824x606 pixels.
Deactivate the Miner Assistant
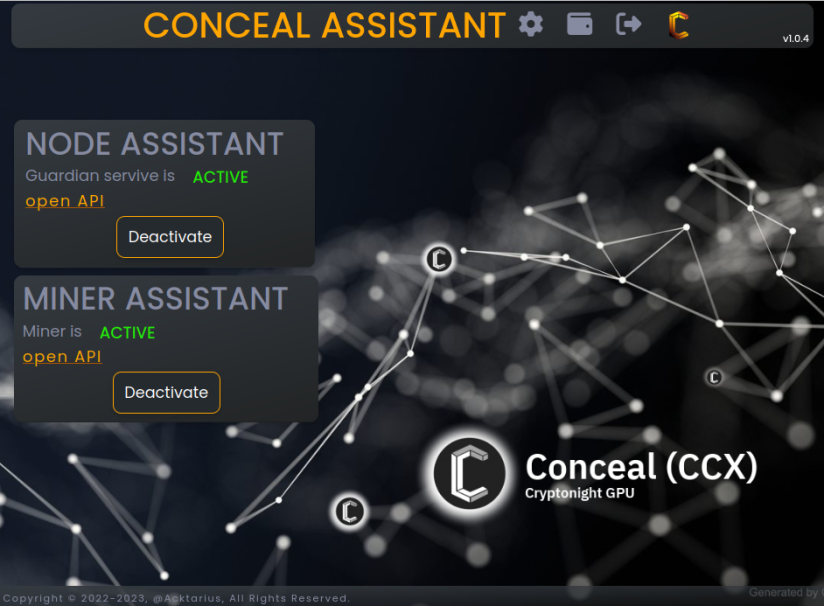coord(167,393)
